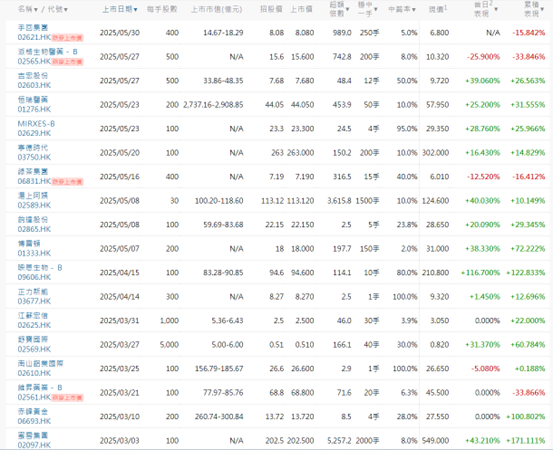553x450 pixels.
Task: Sort by 累積表現 column arrow
Action: click(542, 9)
